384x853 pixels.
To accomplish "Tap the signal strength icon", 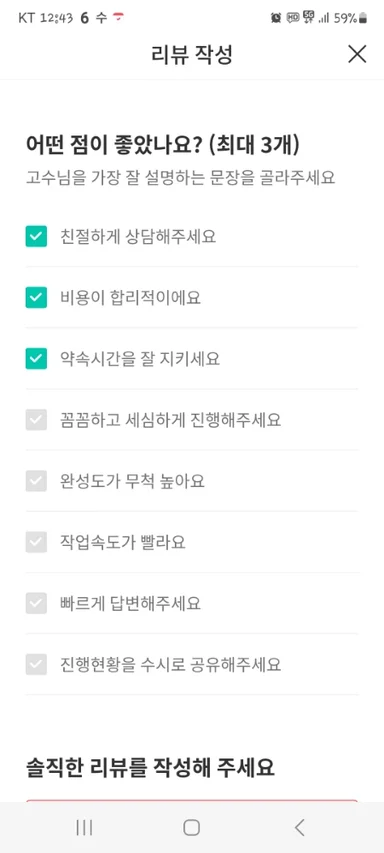I will pyautogui.click(x=324, y=18).
